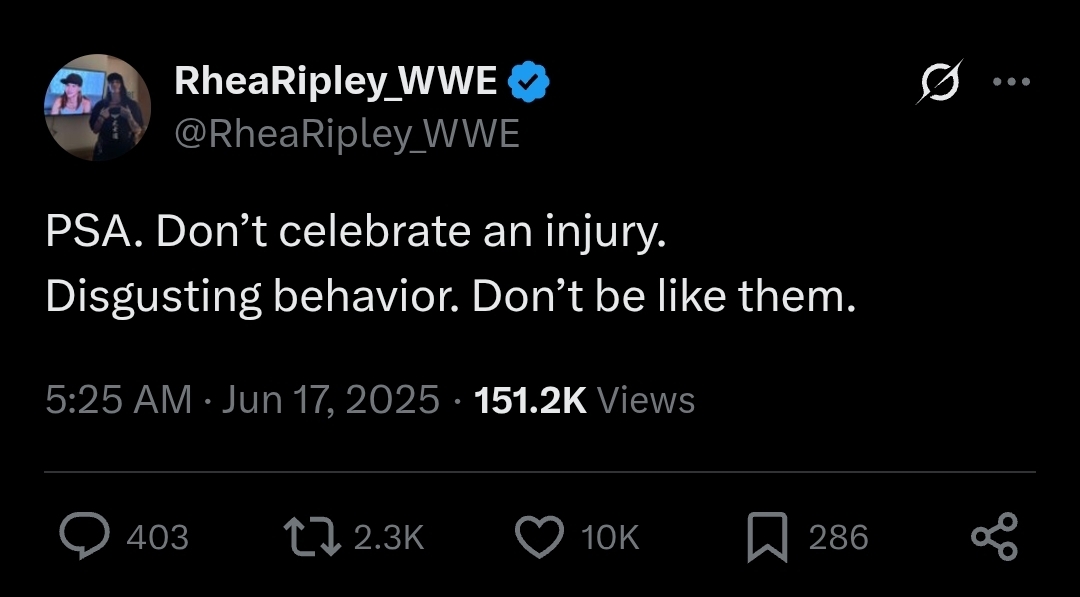1080x597 pixels.
Task: Bookmark this post with bookmark icon
Action: tap(768, 537)
